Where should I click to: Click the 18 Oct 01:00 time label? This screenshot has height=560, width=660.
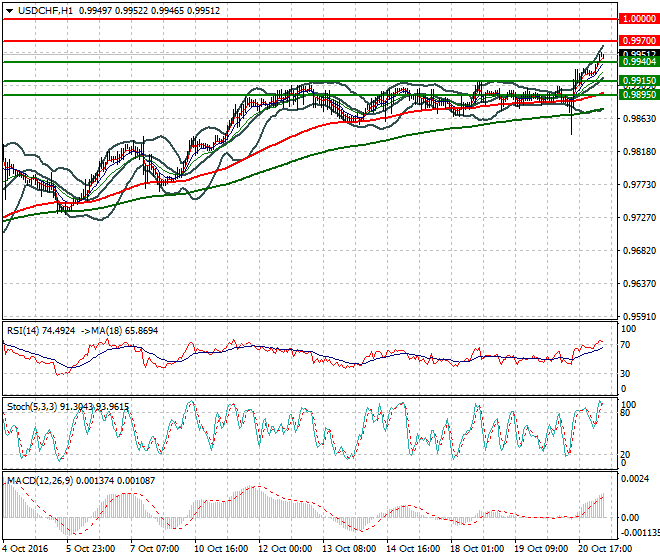point(476,549)
